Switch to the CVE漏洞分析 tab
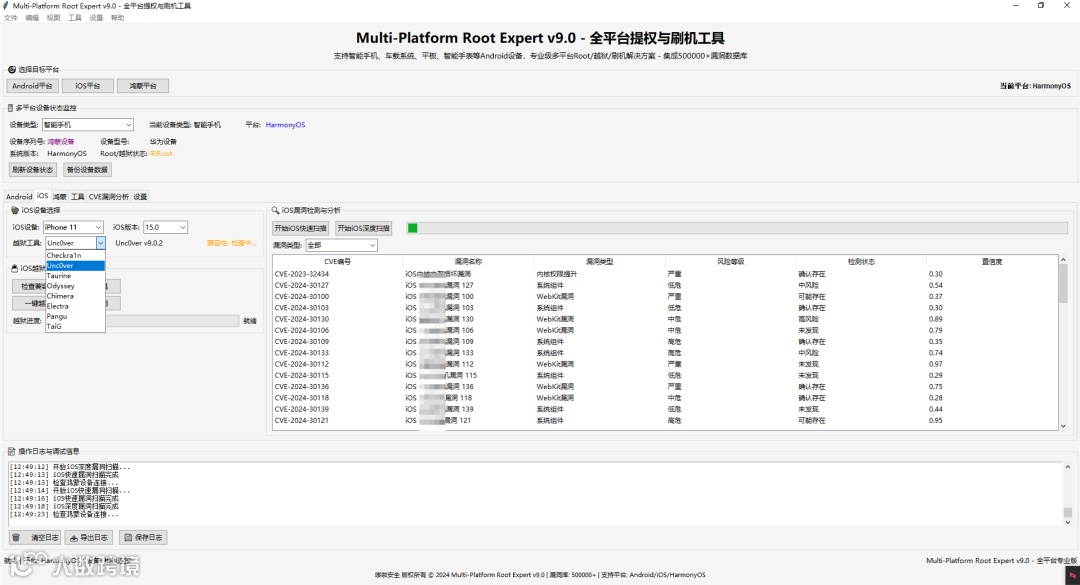The height and width of the screenshot is (585, 1080). click(109, 197)
